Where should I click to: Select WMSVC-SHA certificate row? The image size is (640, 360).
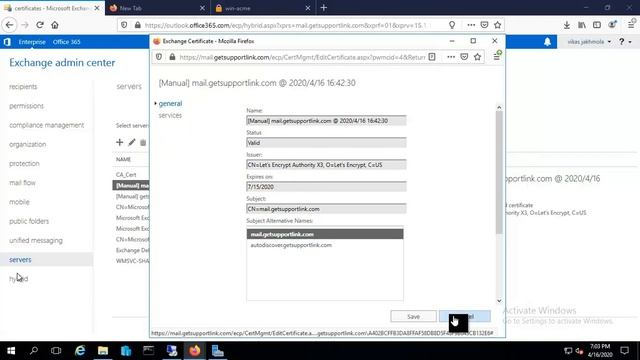coord(131,261)
